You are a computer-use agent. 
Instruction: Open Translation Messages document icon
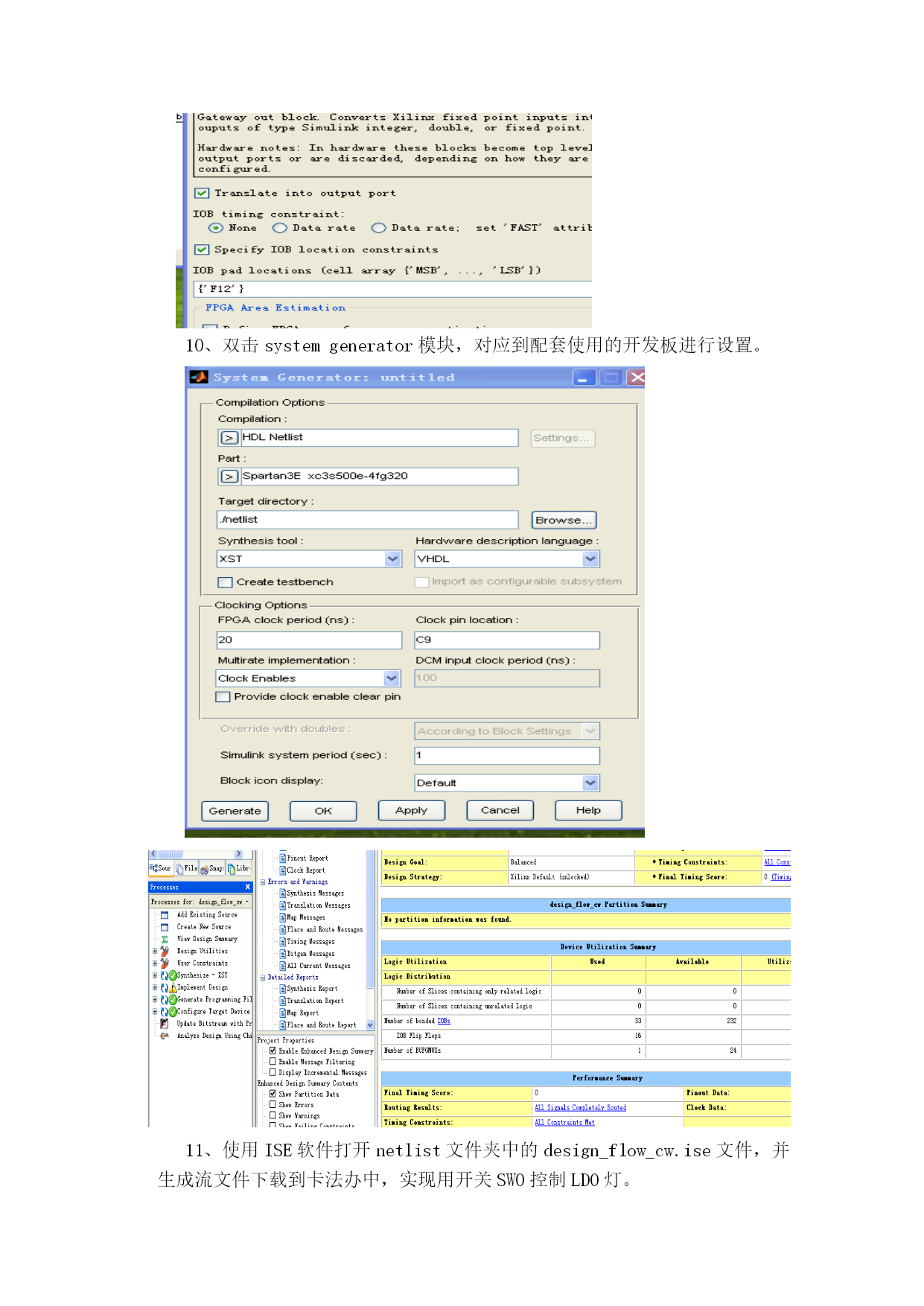coord(283,905)
